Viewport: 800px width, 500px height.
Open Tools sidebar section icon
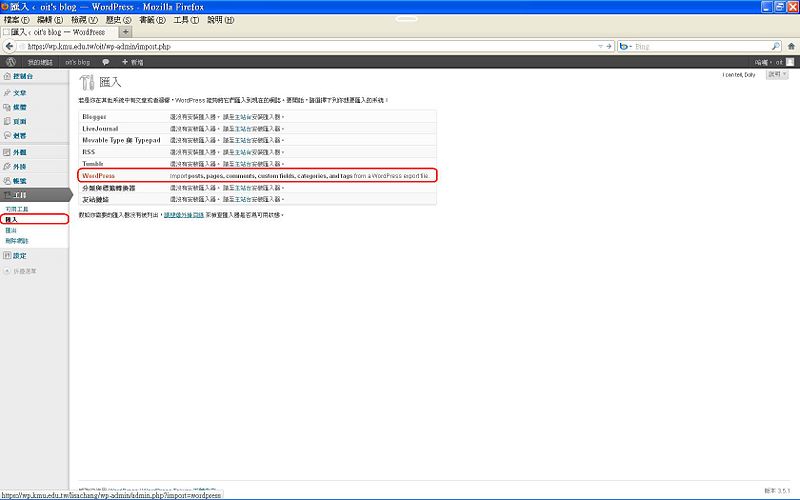(7, 195)
